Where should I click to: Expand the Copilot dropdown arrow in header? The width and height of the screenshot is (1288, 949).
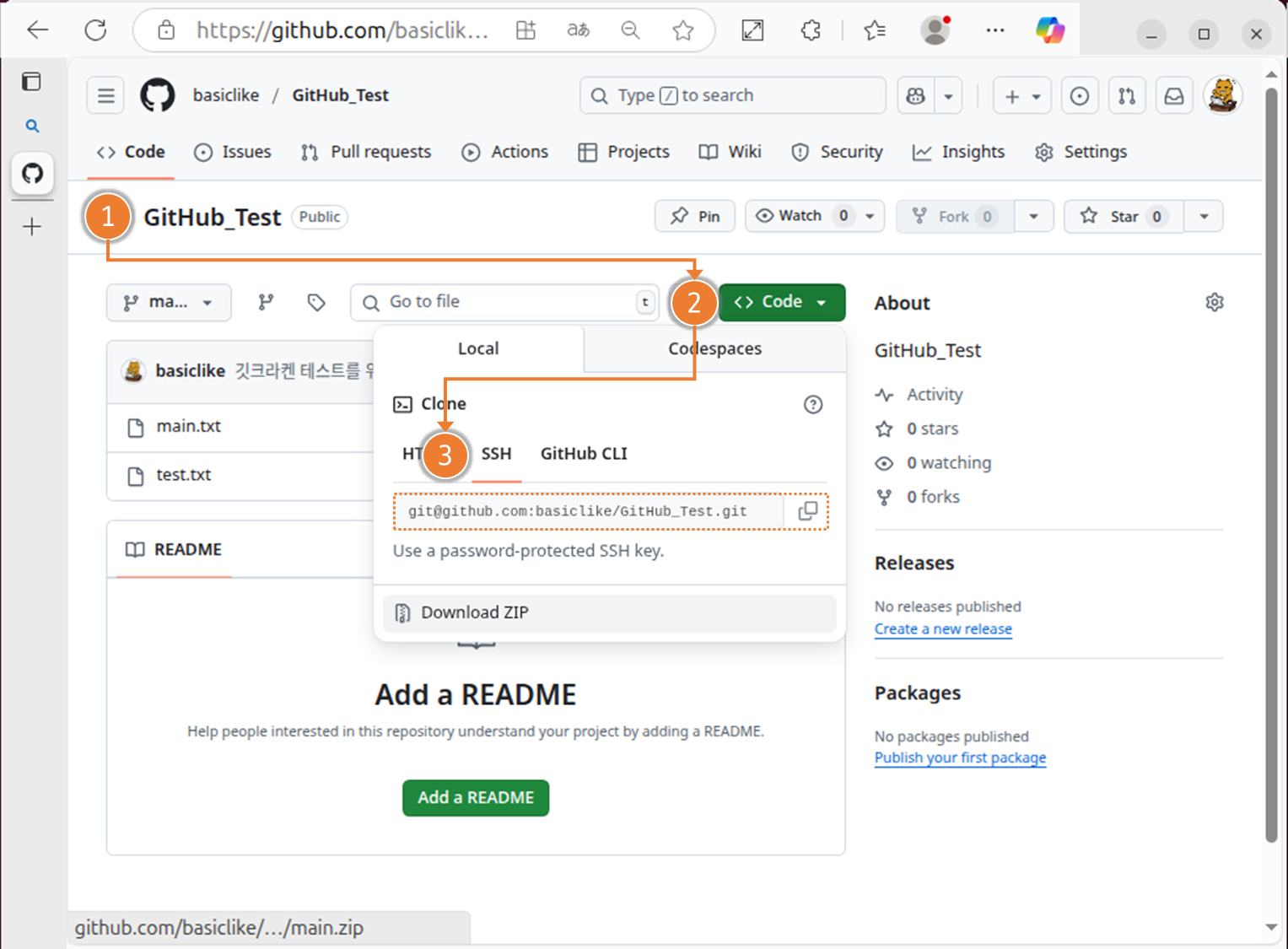(948, 96)
